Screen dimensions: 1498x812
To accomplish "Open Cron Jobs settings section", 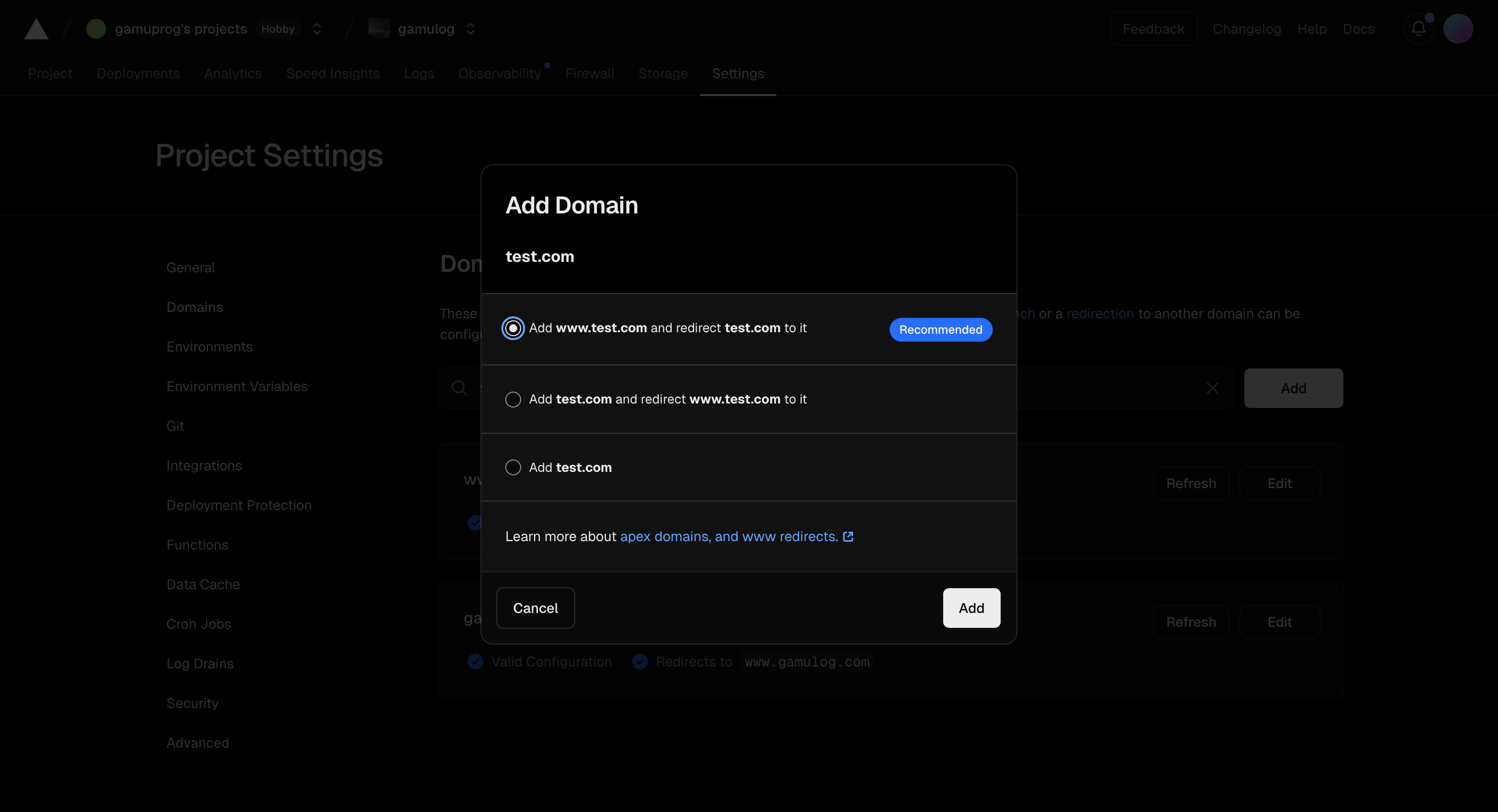I will coord(198,624).
